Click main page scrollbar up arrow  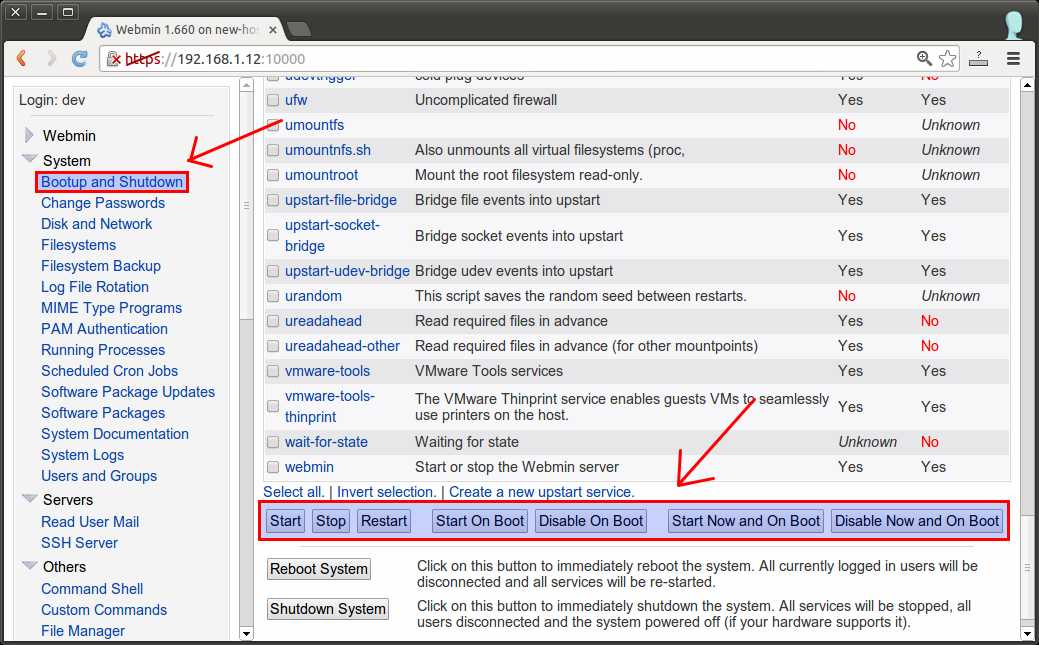[x=1027, y=85]
